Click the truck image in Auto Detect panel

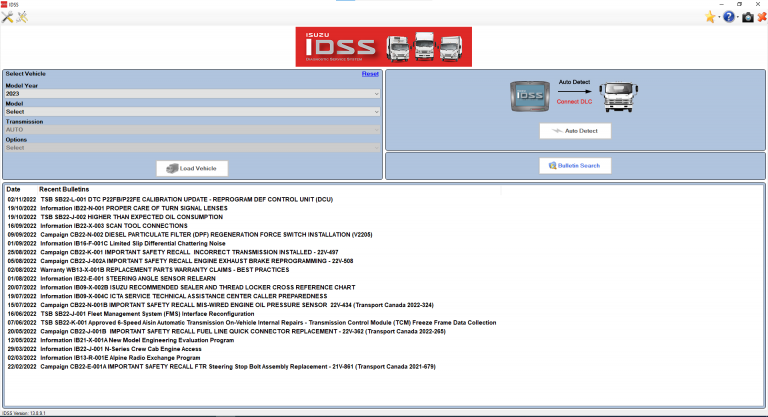(619, 97)
